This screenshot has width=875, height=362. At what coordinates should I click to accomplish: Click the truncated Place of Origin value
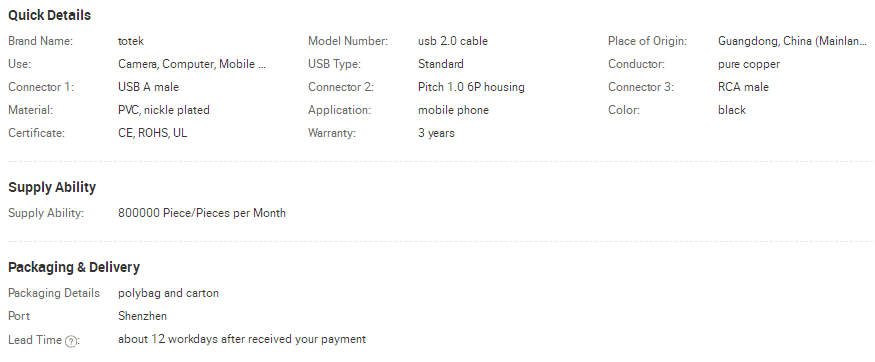pos(792,41)
